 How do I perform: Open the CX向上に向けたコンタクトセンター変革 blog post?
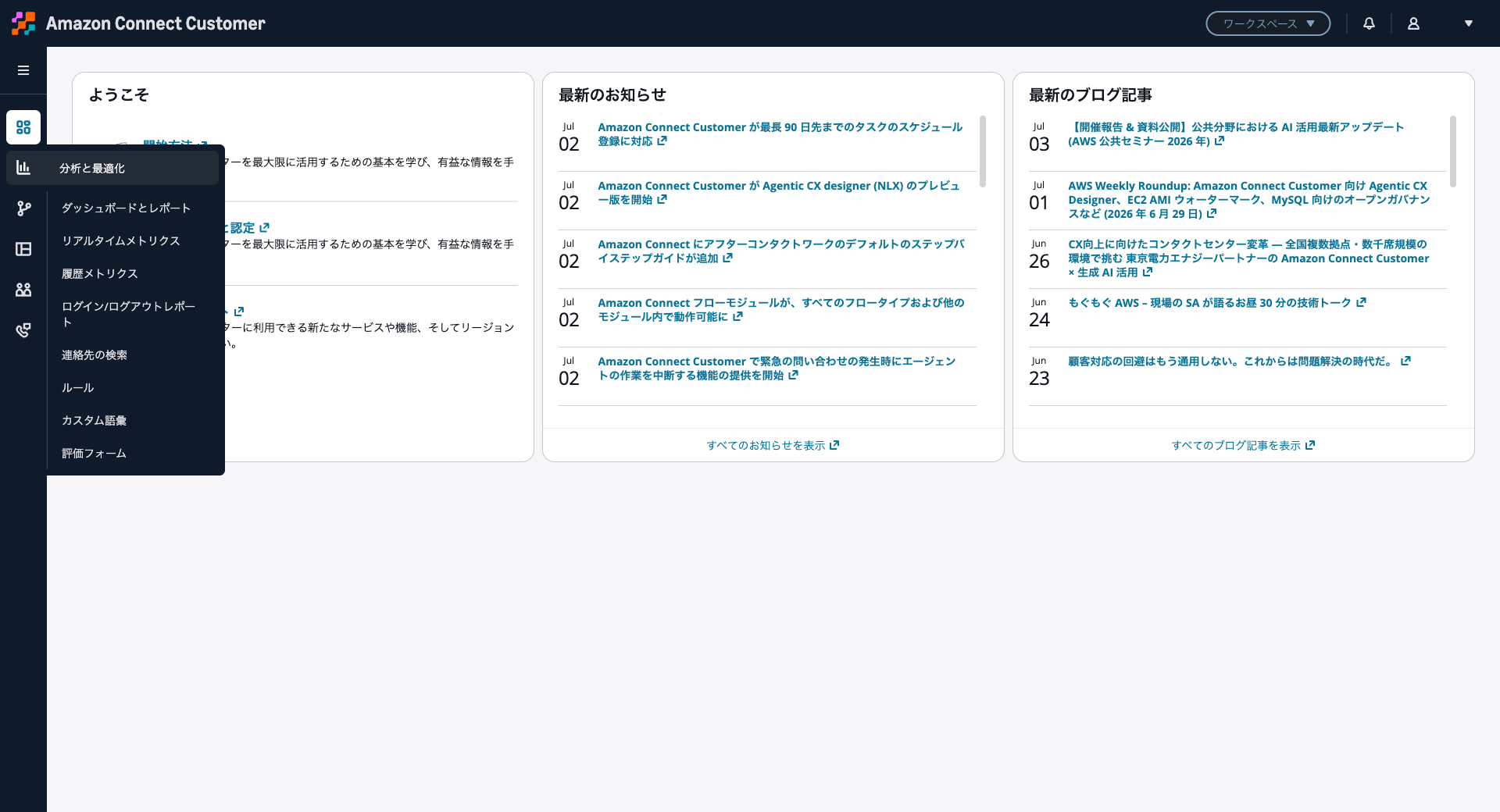click(x=1248, y=258)
